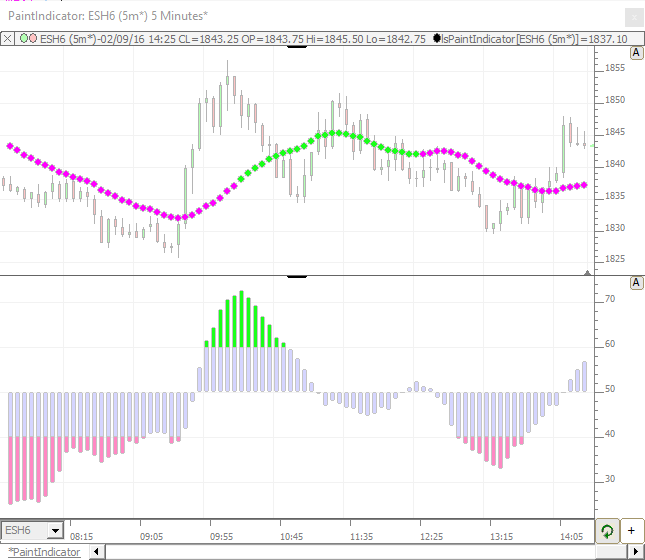This screenshot has width=645, height=560.
Task: Click the horizontal scrollbar right arrow
Action: point(636,552)
